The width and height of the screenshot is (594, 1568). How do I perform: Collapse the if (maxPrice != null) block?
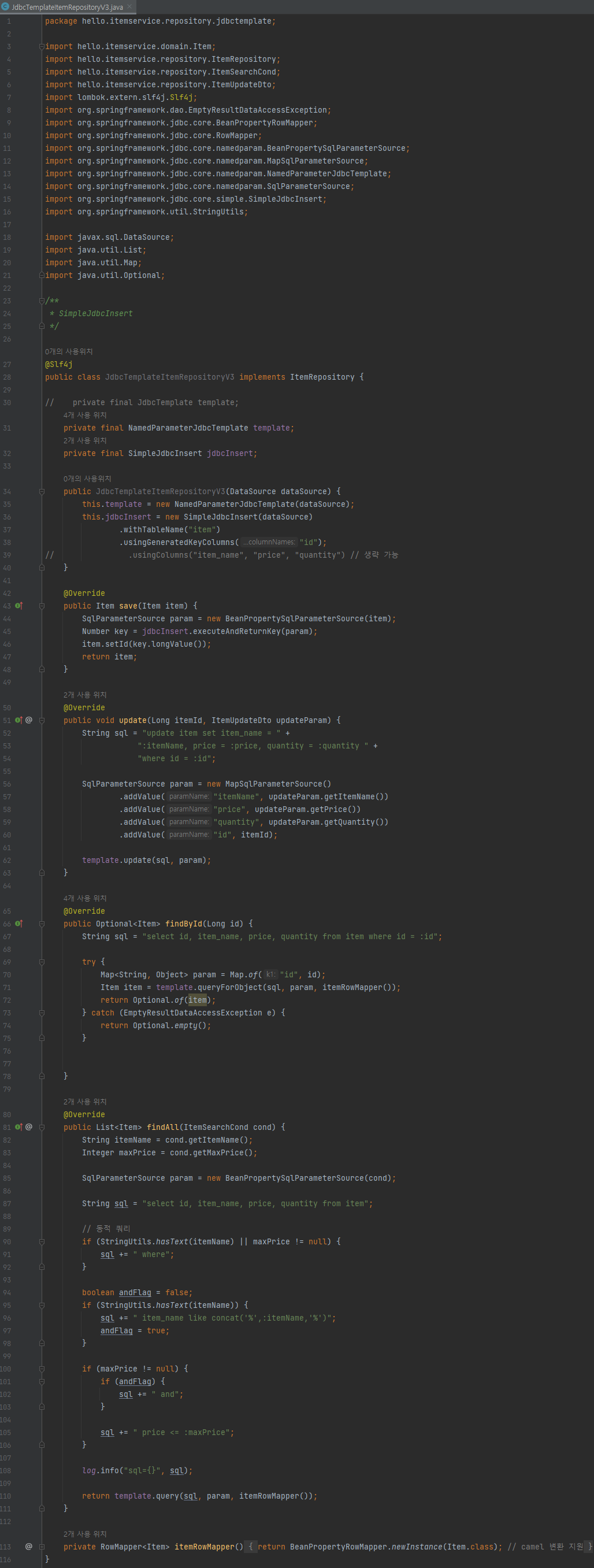click(42, 1369)
